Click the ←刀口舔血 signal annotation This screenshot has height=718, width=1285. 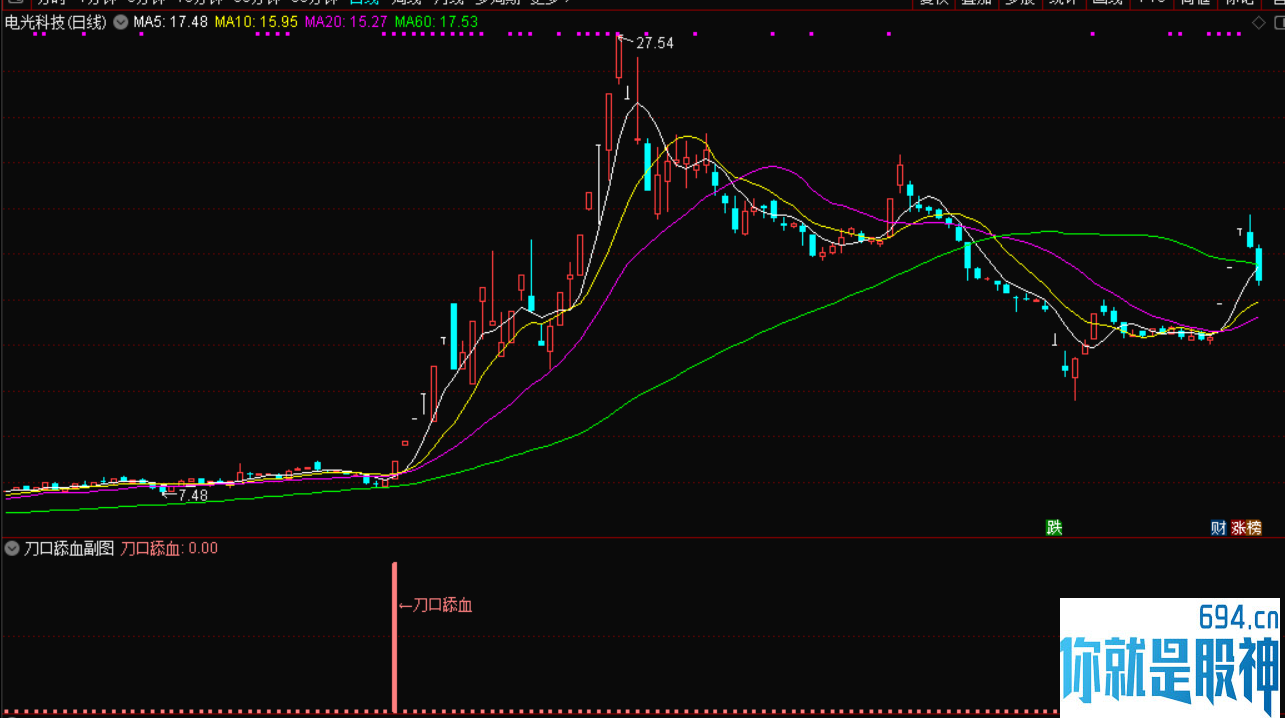(x=435, y=604)
